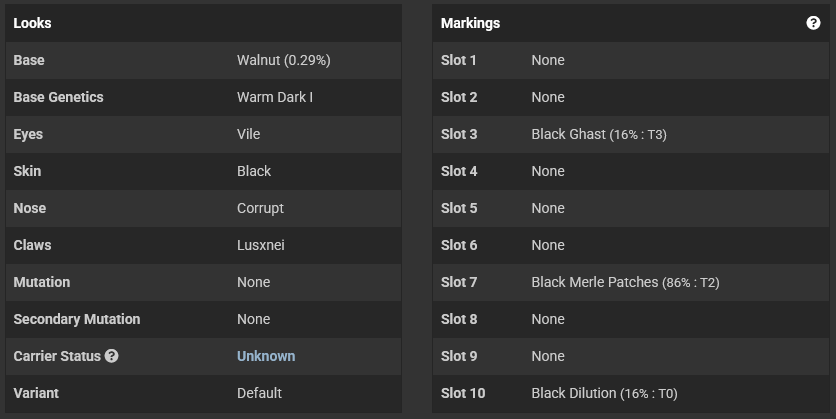The width and height of the screenshot is (836, 419).
Task: Click the Skin Black value
Action: (254, 171)
